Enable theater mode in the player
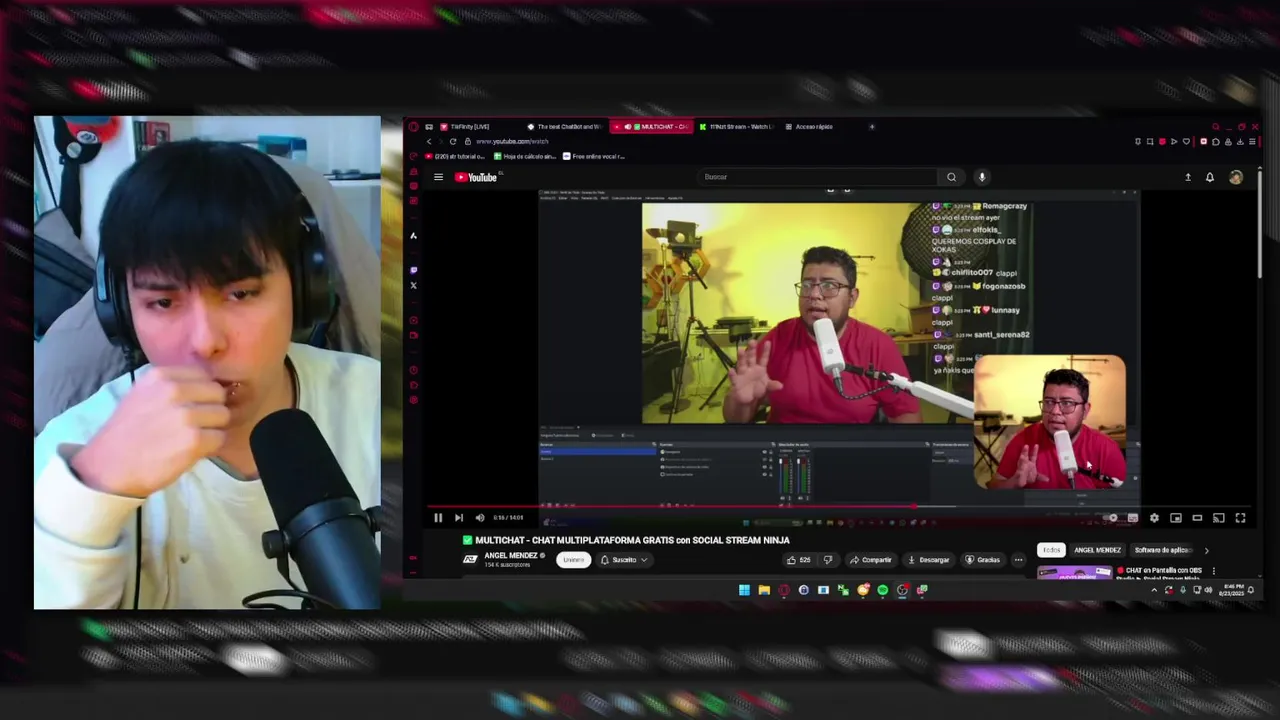The width and height of the screenshot is (1280, 720). click(1197, 518)
